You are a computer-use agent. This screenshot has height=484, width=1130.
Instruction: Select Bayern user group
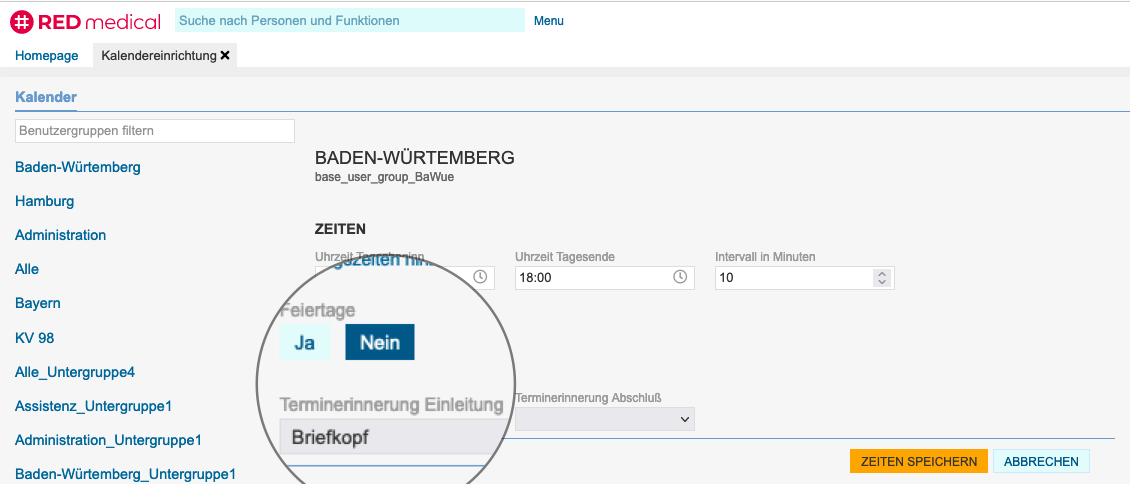click(x=38, y=303)
